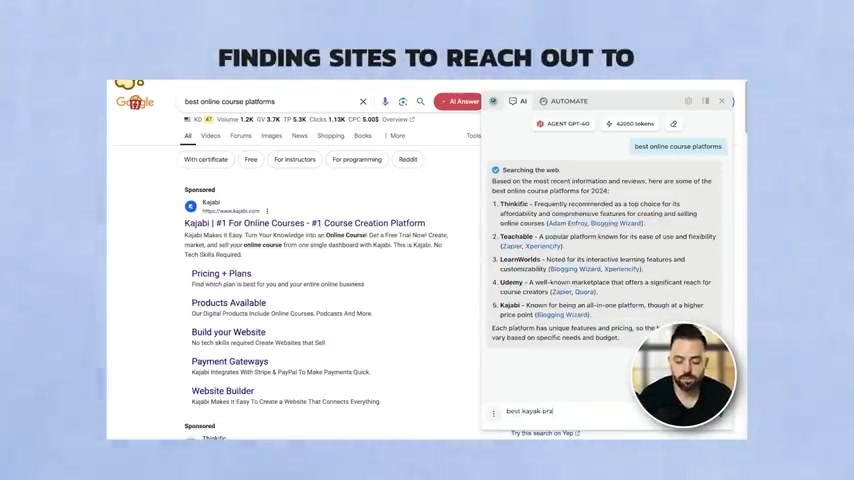Click the 'best online course platforms' chat bubble
Screen dimensions: 854x480
coord(678,147)
